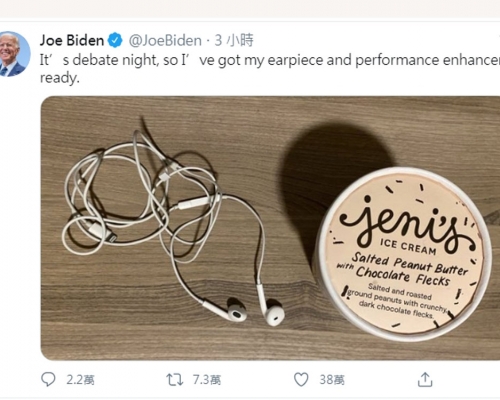The image size is (500, 400).
Task: Open the @JoeBiden handle link
Action: coord(165,41)
